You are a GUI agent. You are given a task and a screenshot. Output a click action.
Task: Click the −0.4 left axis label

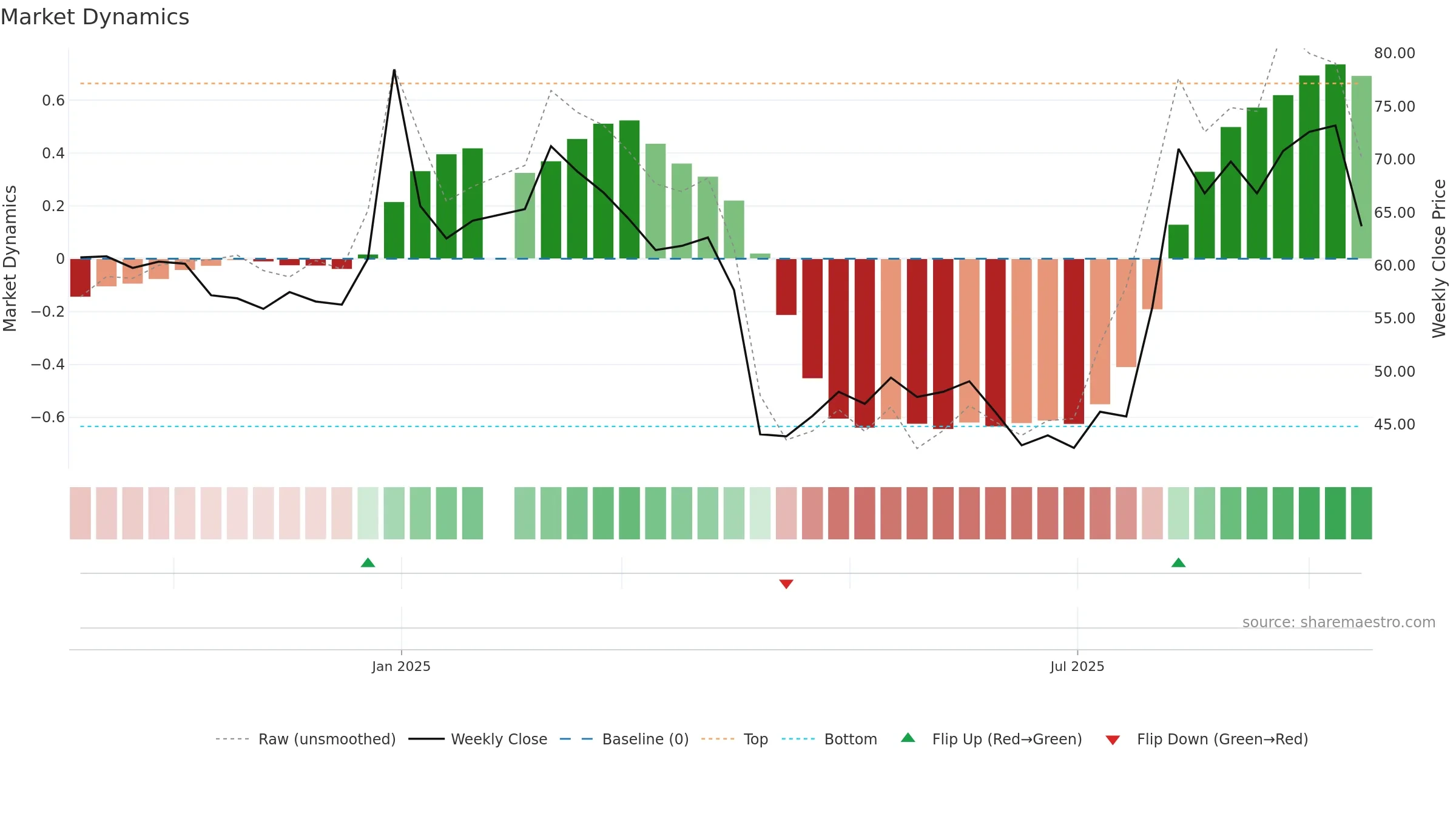click(48, 365)
